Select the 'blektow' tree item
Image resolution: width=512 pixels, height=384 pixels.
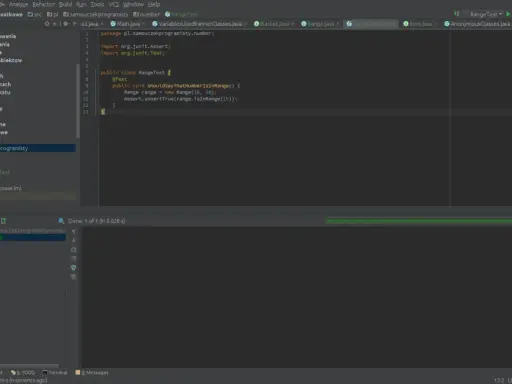point(11,60)
